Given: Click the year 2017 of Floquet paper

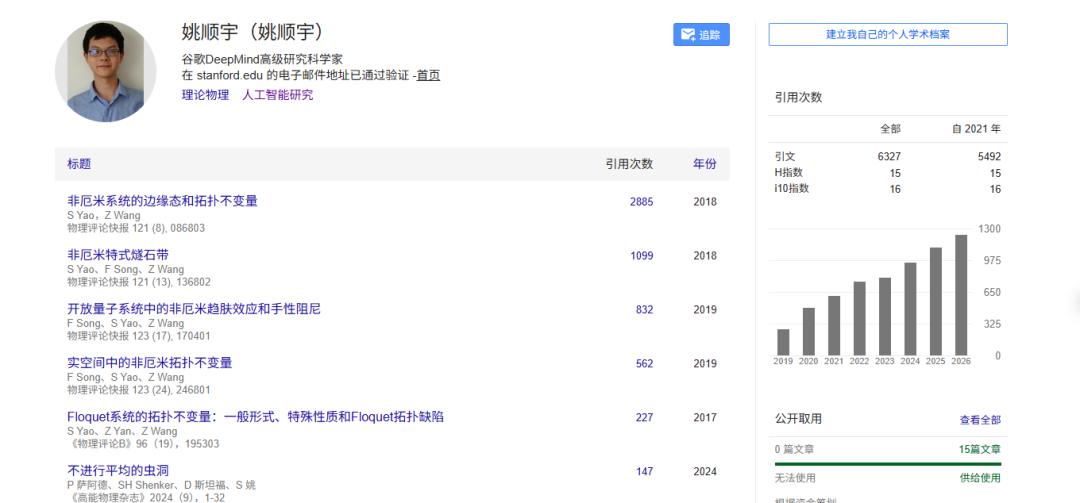Looking at the screenshot, I should point(705,418).
